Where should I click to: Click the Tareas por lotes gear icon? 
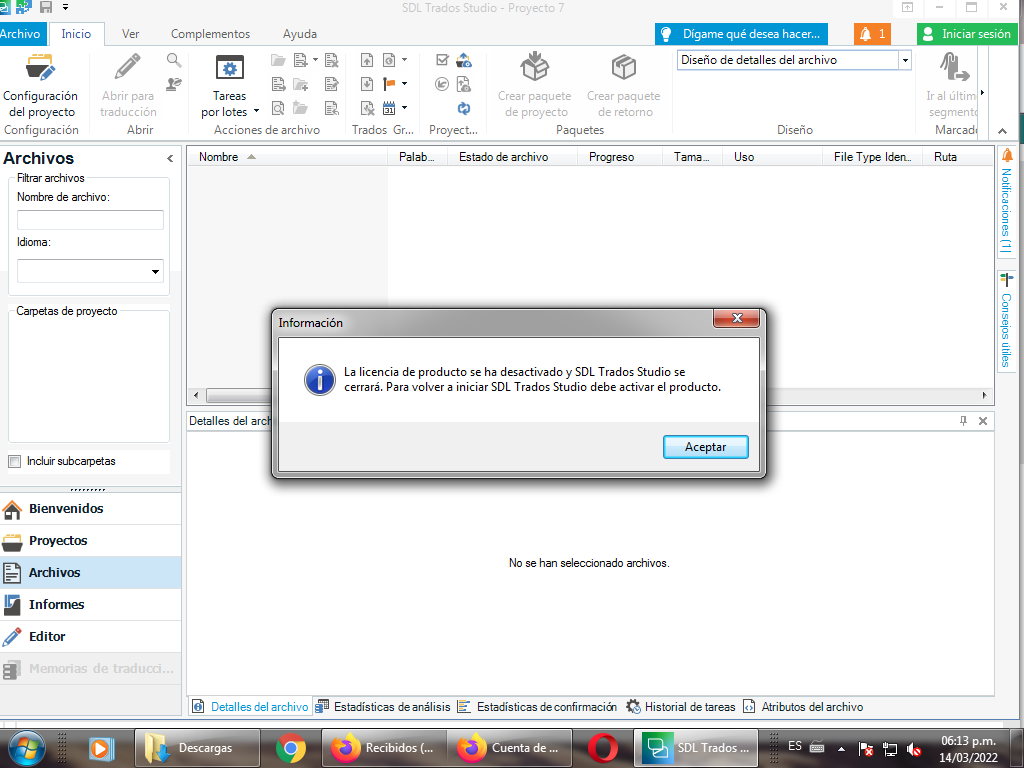pyautogui.click(x=229, y=68)
